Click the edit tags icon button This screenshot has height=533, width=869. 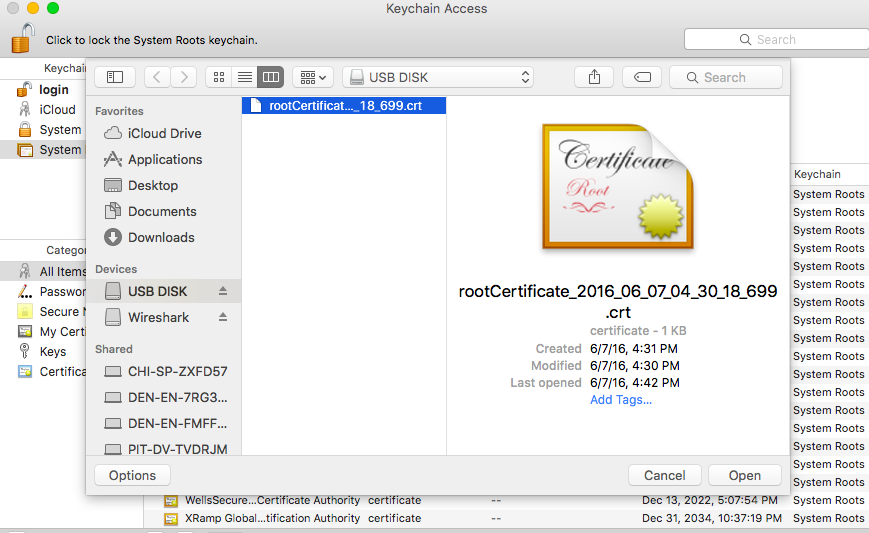pos(641,77)
